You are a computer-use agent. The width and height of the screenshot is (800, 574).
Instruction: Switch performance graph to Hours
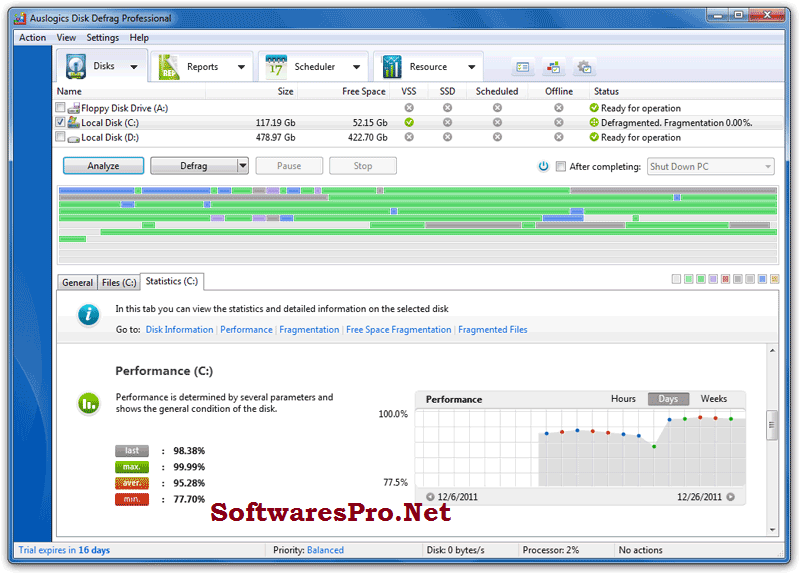point(623,399)
